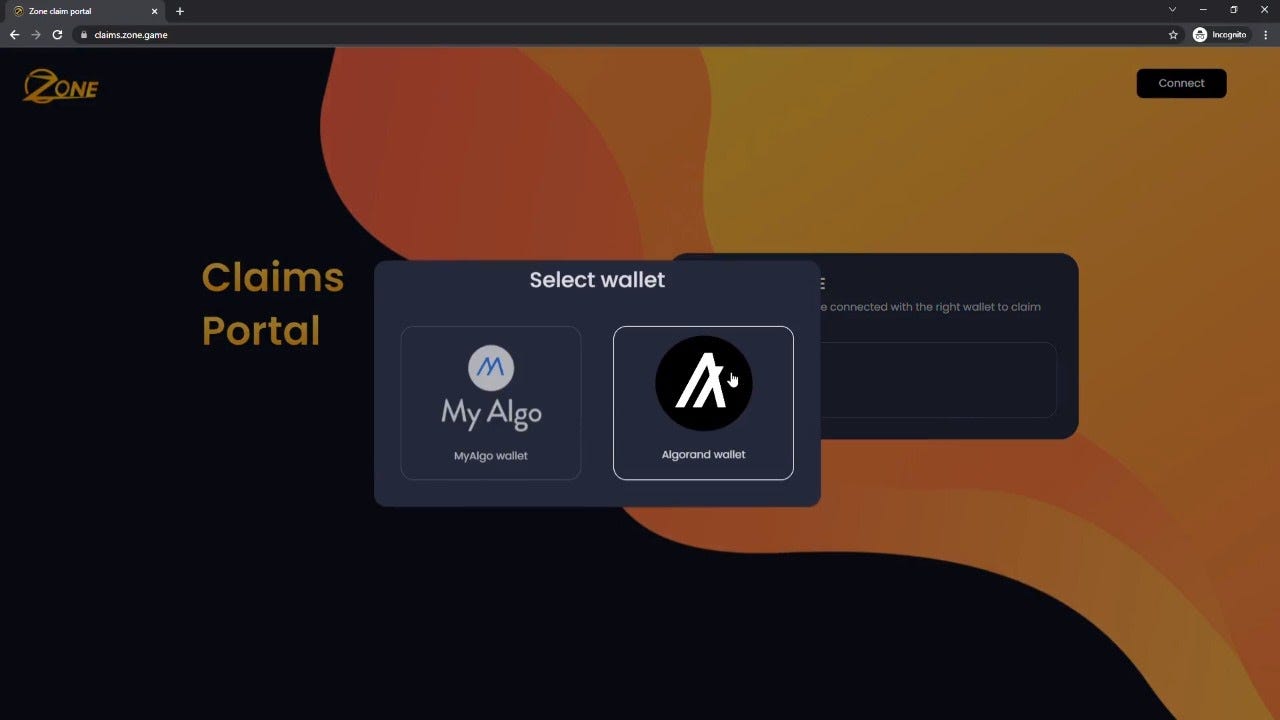Click the Algorand logo icon
The height and width of the screenshot is (720, 1280).
[703, 383]
